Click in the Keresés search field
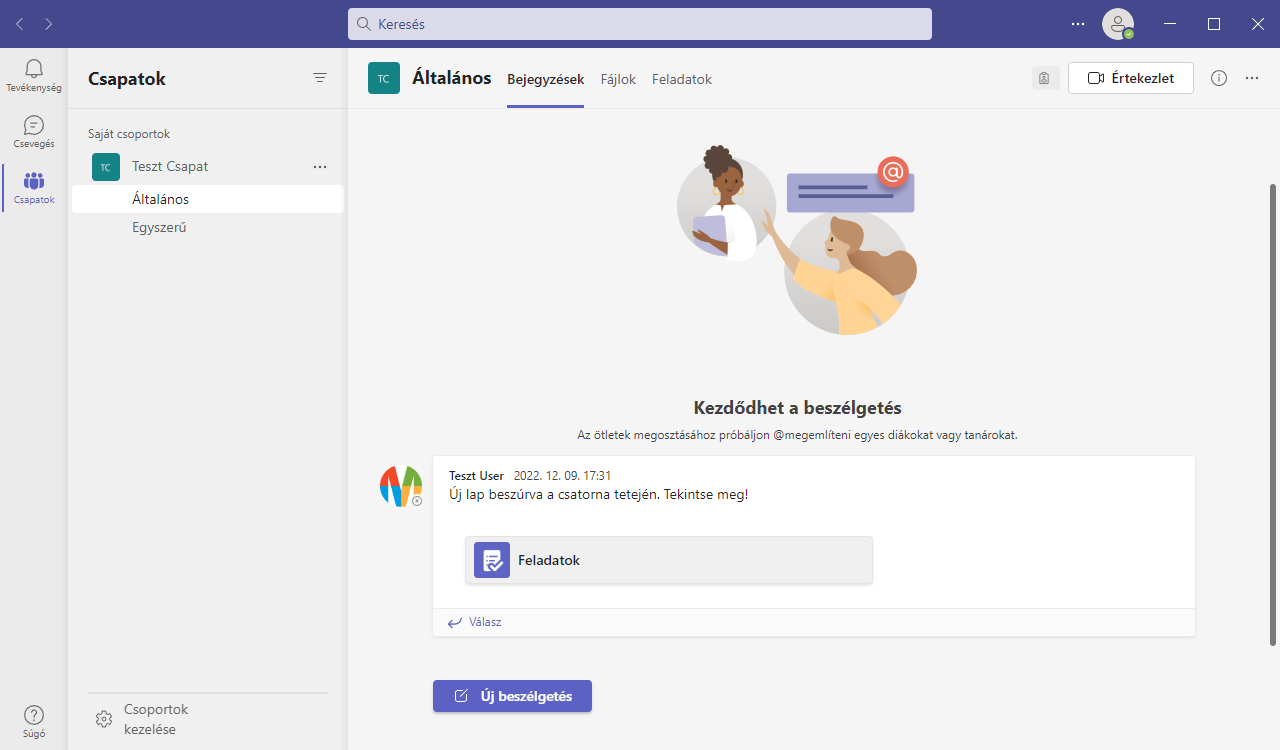The width and height of the screenshot is (1280, 750). coord(640,24)
